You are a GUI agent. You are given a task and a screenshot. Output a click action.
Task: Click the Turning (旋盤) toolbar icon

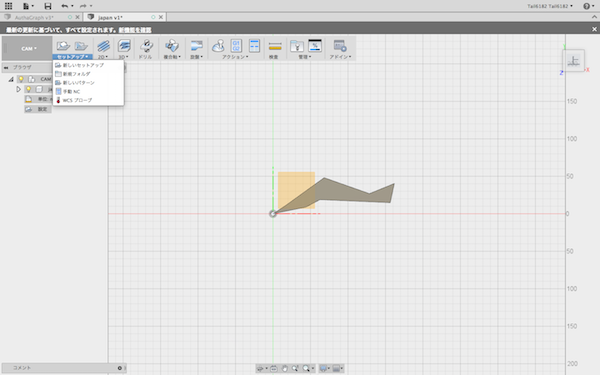click(x=197, y=46)
